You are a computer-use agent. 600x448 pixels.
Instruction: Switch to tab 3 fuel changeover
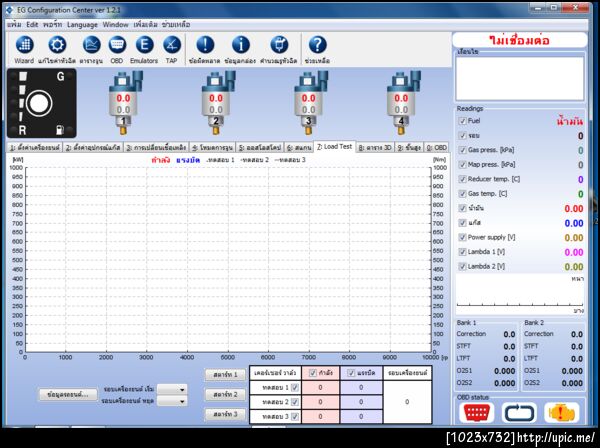(x=156, y=147)
